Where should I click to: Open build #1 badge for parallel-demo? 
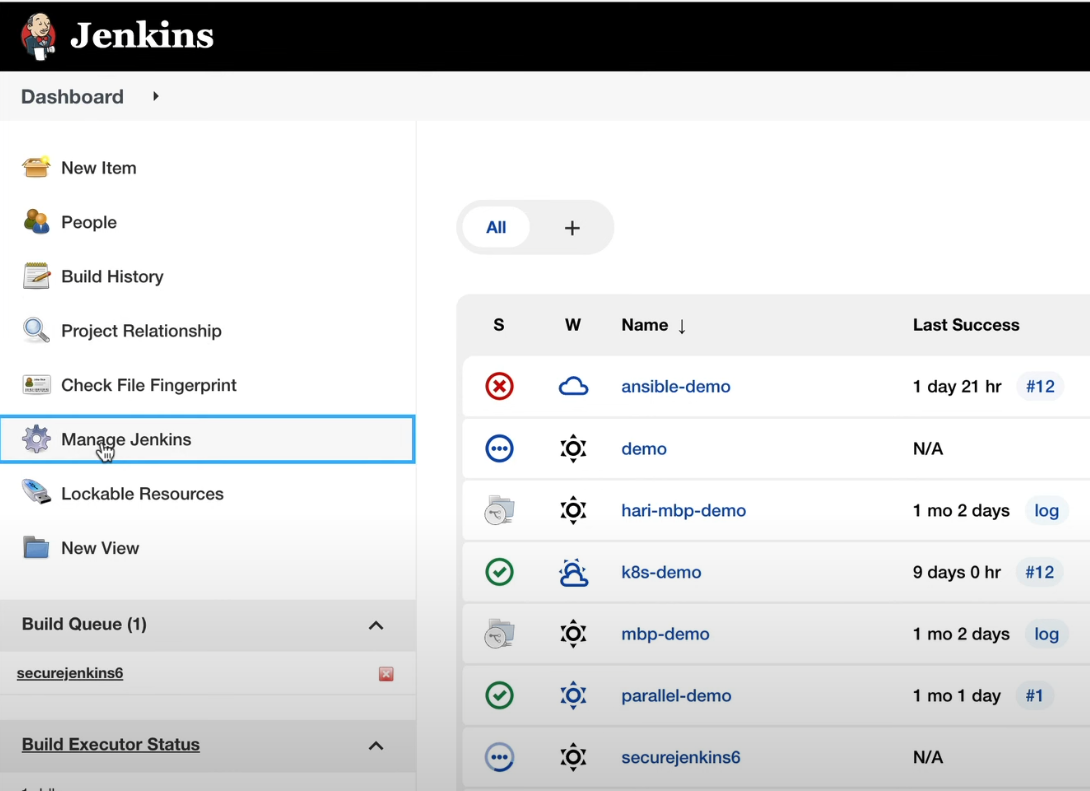[1034, 695]
